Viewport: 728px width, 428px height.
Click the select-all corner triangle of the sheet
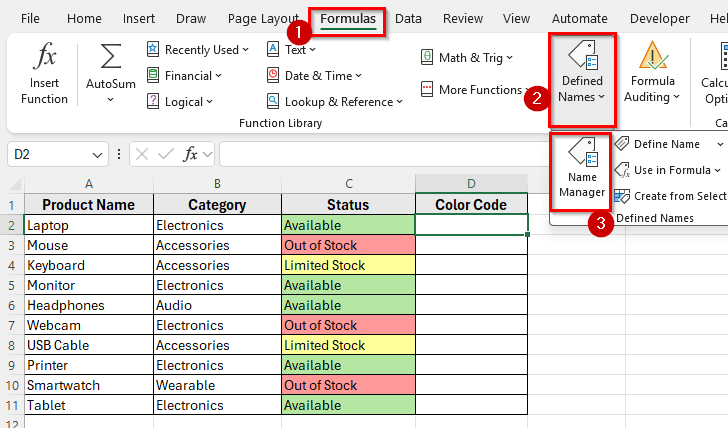[x=15, y=185]
